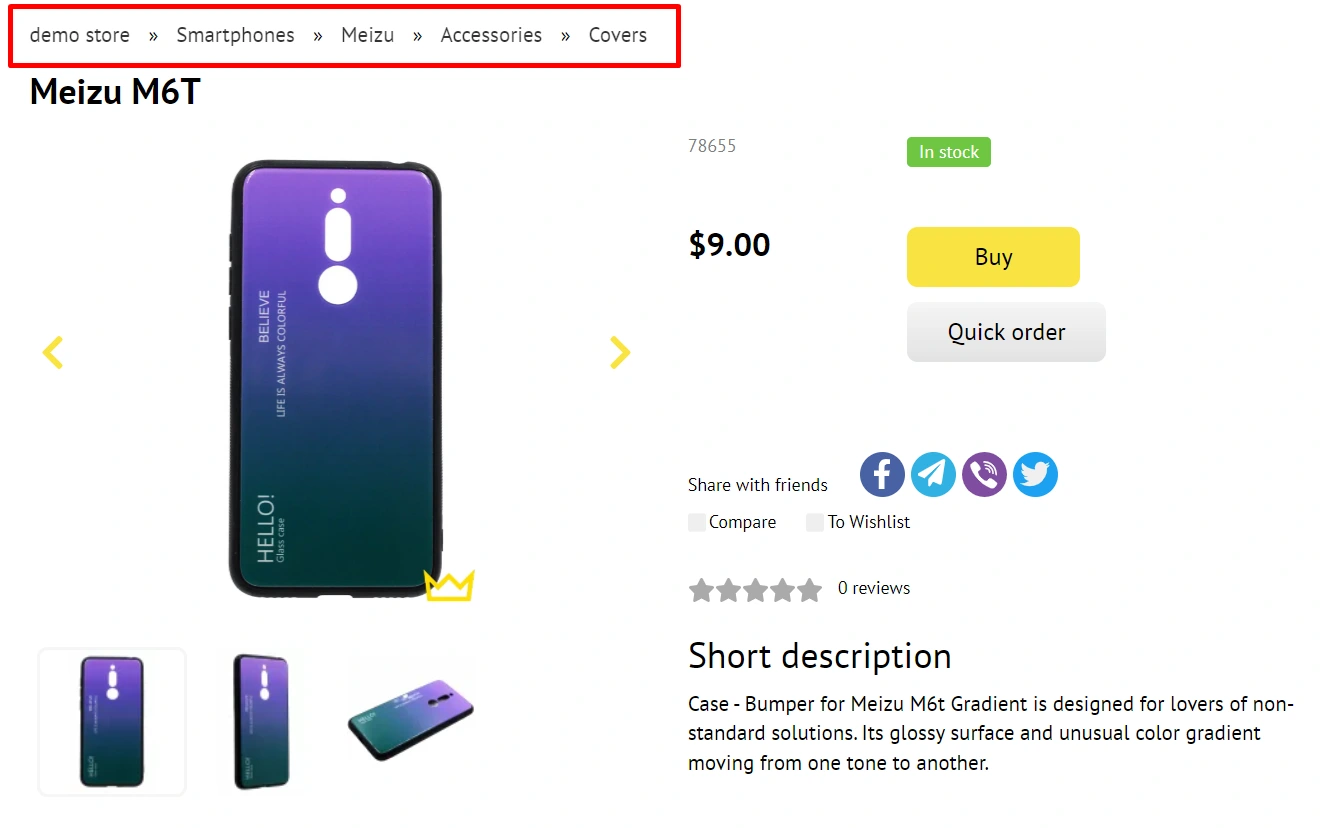Viewport: 1328px width, 828px height.
Task: Click the yellow crown icon on image
Action: click(x=449, y=585)
